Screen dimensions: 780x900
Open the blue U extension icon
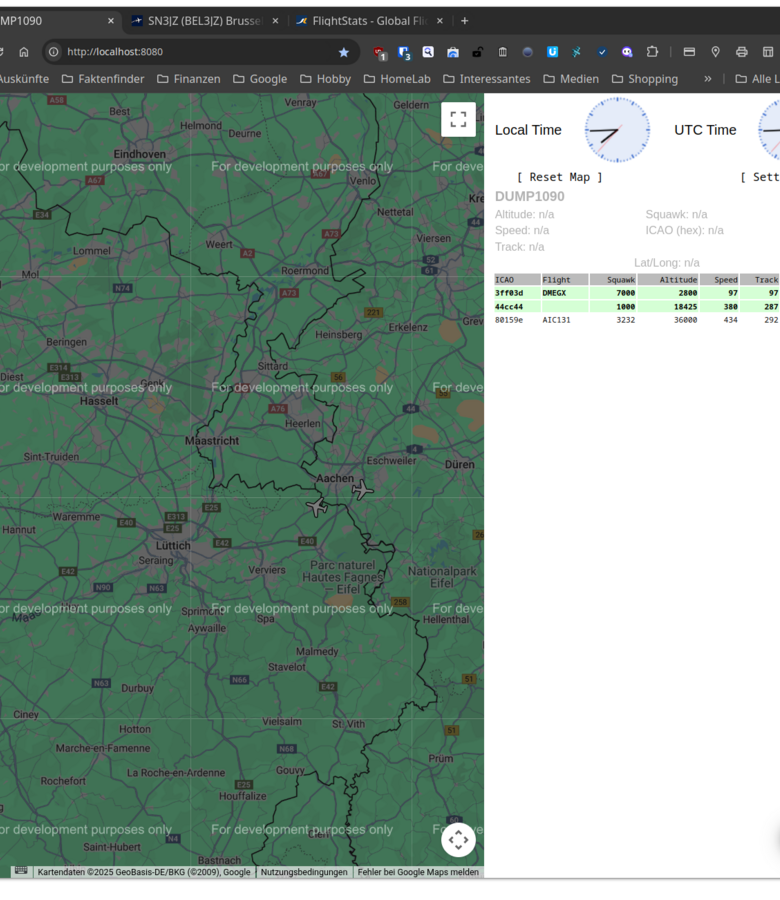coord(552,52)
